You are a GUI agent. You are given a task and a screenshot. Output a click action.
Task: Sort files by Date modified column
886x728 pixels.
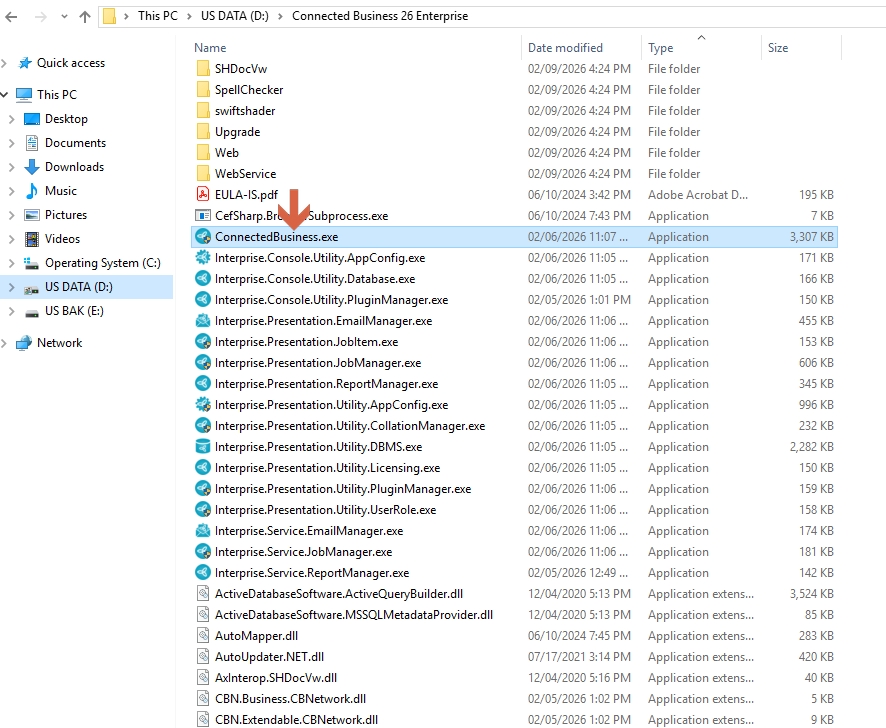(x=565, y=48)
